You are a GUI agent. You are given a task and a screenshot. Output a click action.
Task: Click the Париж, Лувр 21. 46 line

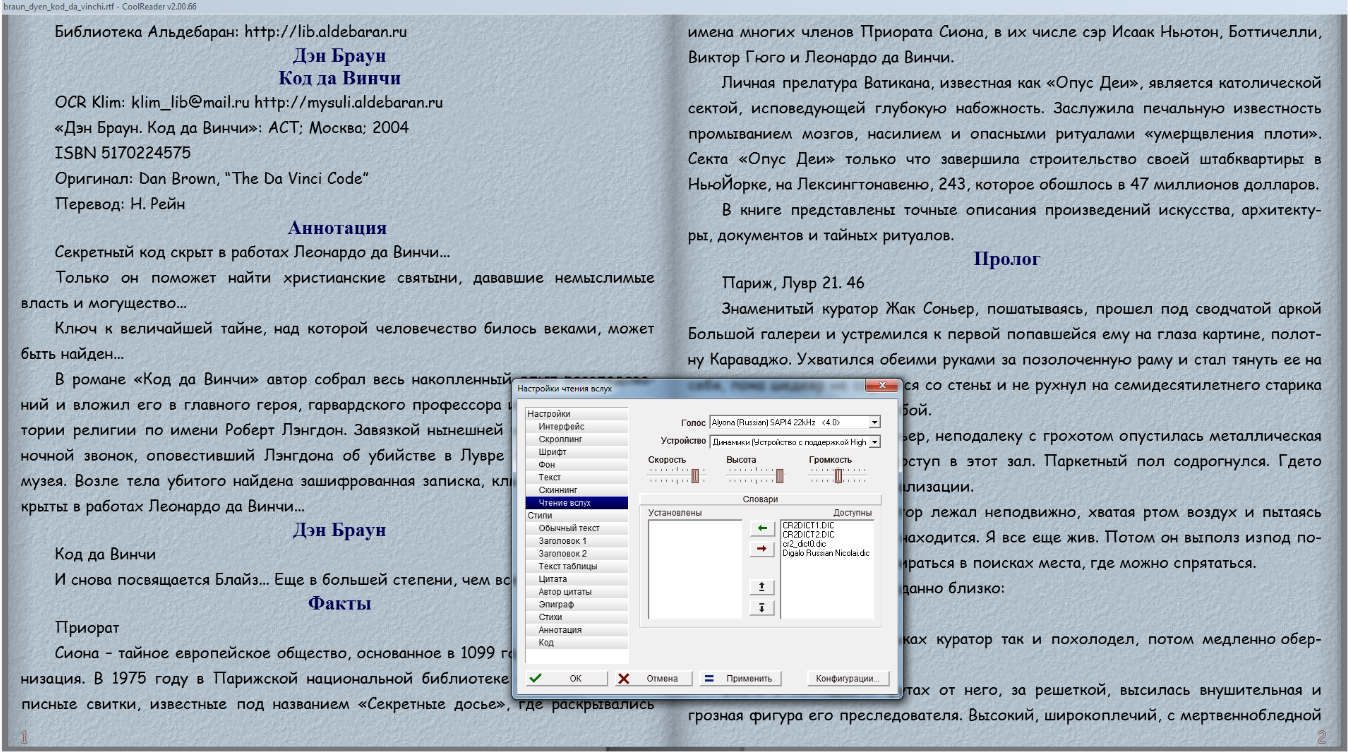point(793,283)
